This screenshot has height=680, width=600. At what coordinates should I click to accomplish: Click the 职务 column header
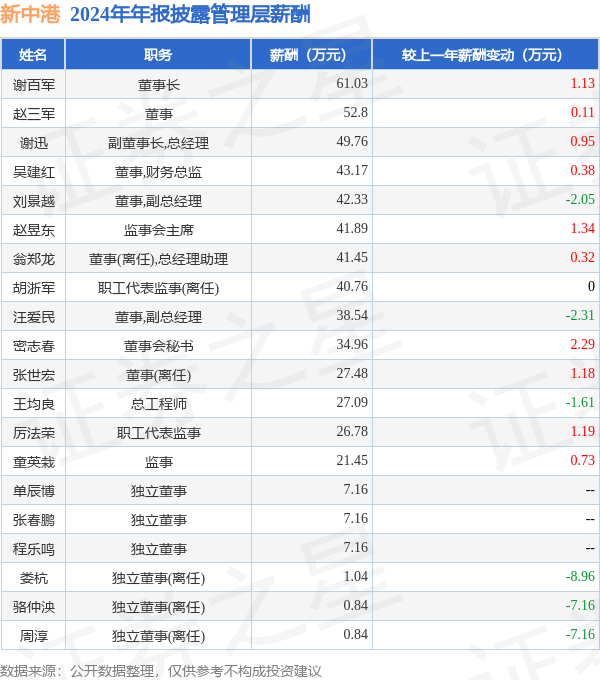coord(158,55)
